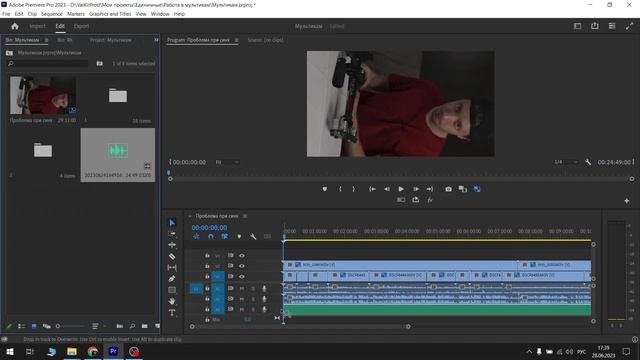Click the Home icon in header bar
Screen dimensions: 640x360
point(15,26)
